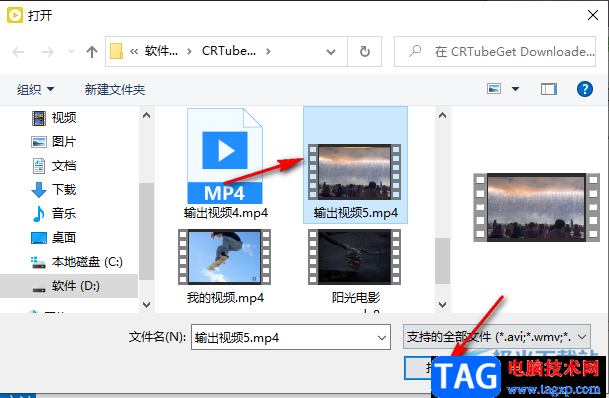Open the more view options arrow
The width and height of the screenshot is (609, 398).
pos(515,89)
